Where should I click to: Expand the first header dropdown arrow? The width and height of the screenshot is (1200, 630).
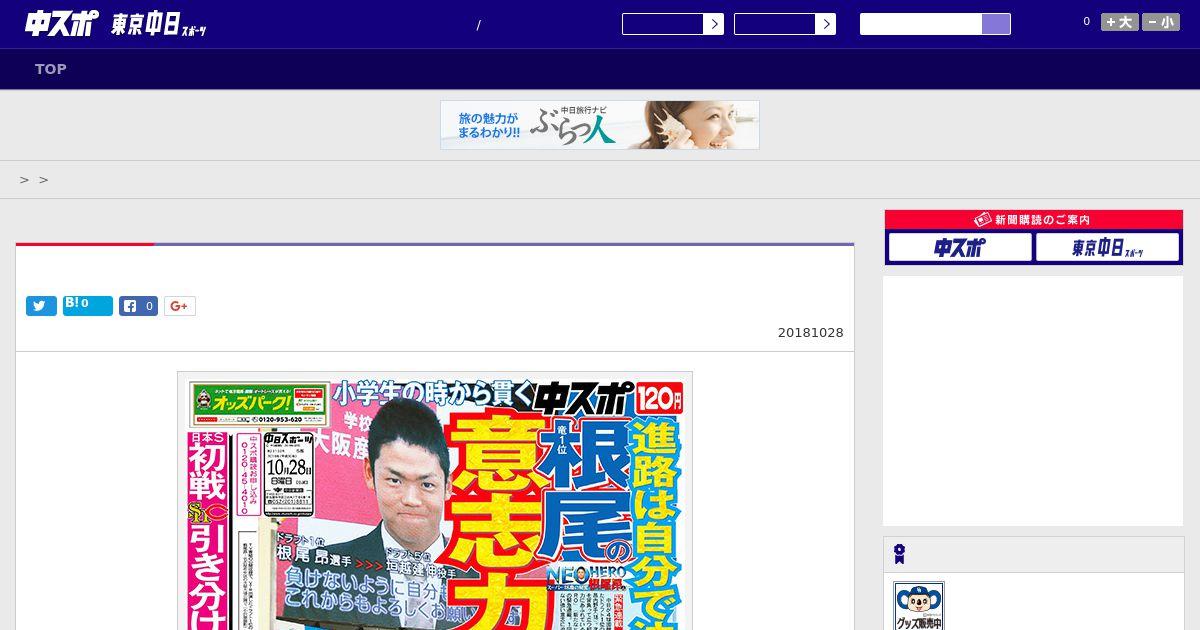(713, 24)
